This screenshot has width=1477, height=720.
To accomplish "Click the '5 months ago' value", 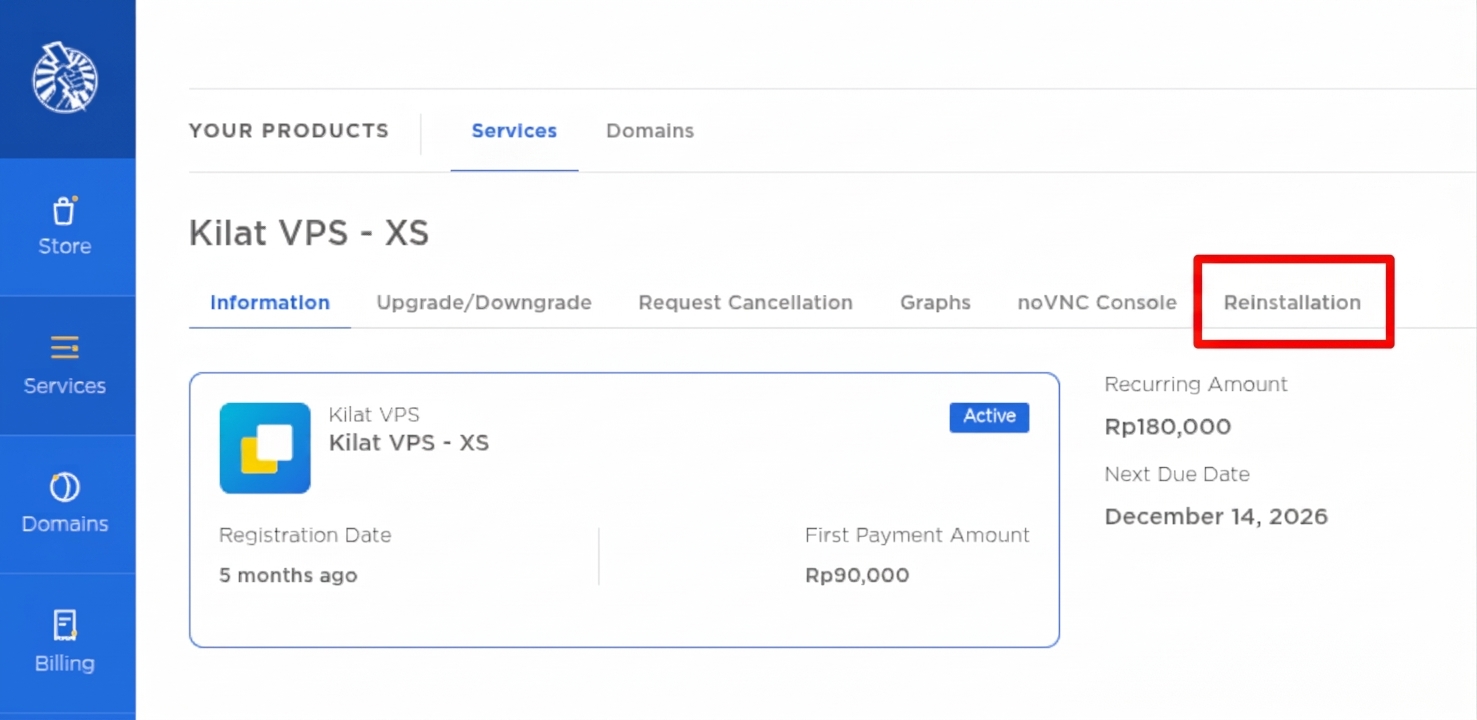I will point(288,576).
